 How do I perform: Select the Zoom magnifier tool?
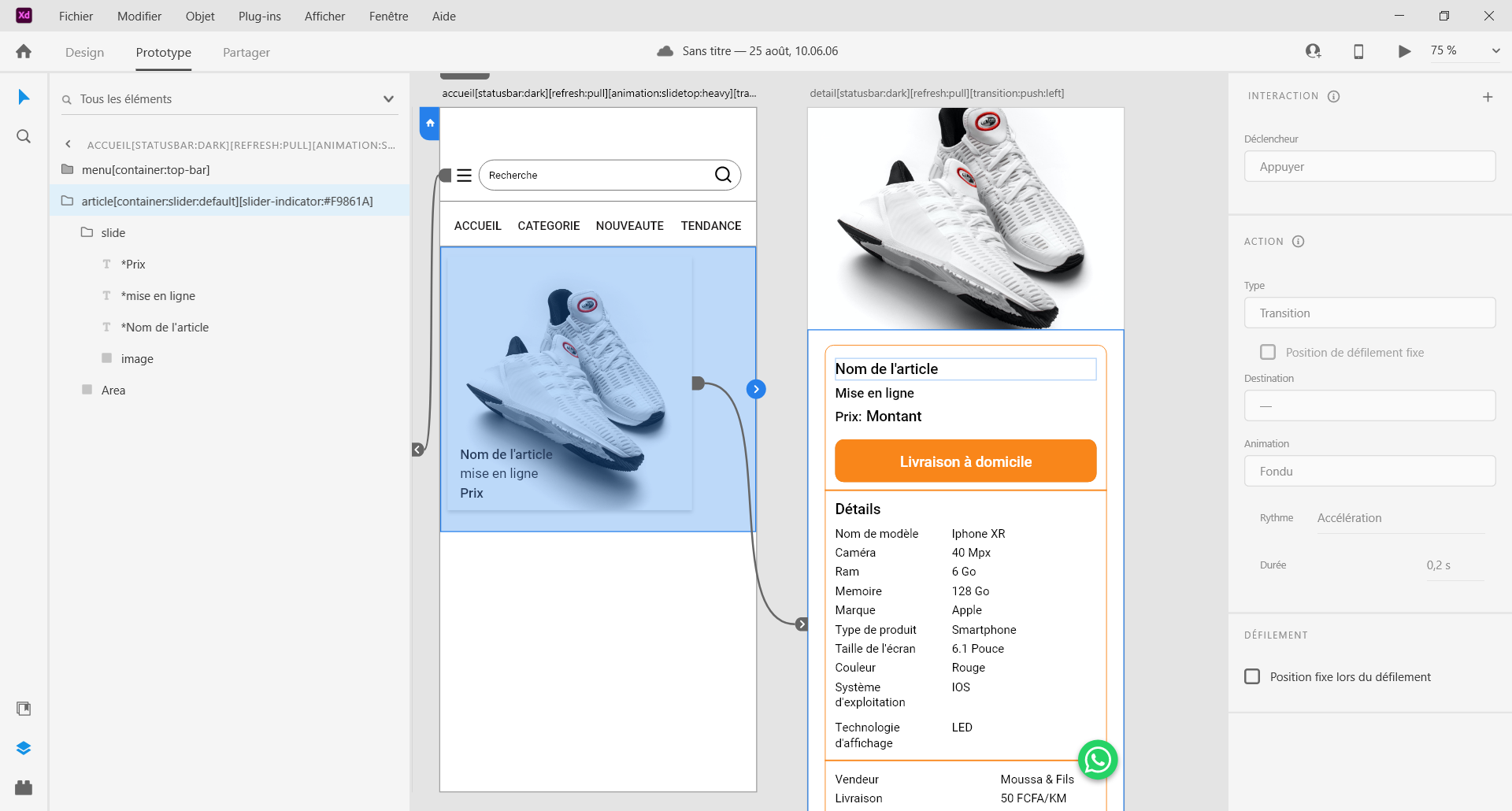click(x=24, y=136)
